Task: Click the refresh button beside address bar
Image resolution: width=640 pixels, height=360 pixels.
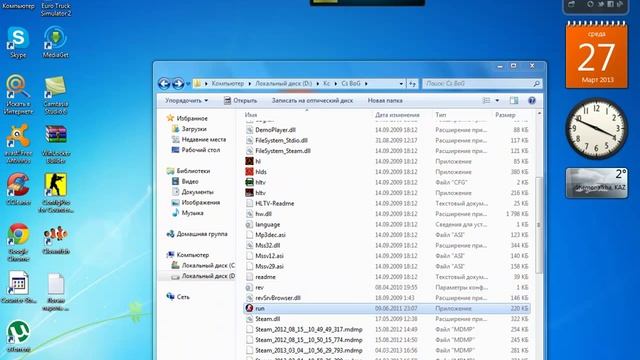Action: [413, 84]
